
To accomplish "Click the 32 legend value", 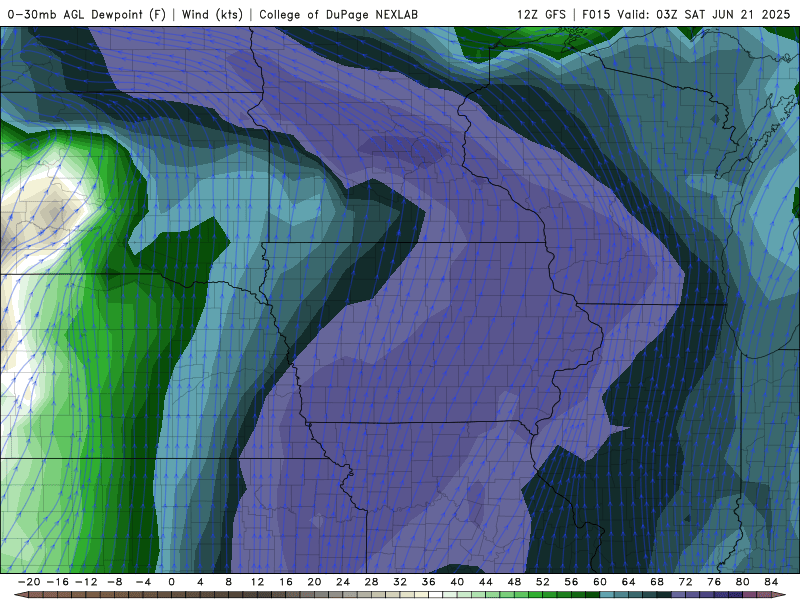I will 400,582.
